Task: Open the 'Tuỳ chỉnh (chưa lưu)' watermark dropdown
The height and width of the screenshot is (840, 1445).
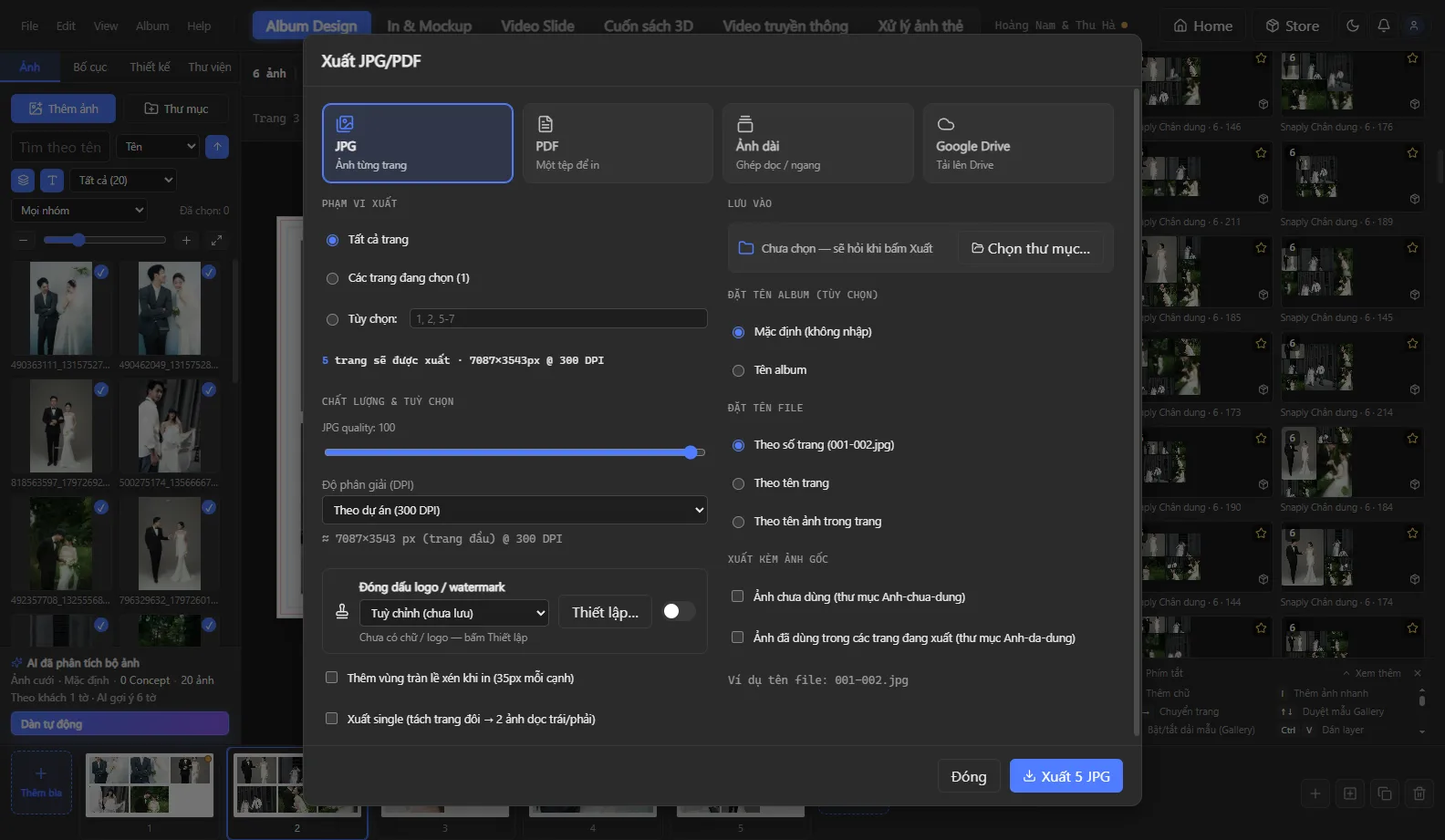Action: click(454, 613)
